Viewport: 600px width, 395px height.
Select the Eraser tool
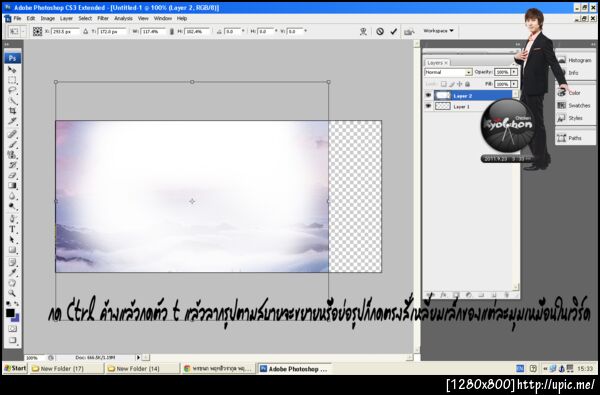(x=12, y=175)
